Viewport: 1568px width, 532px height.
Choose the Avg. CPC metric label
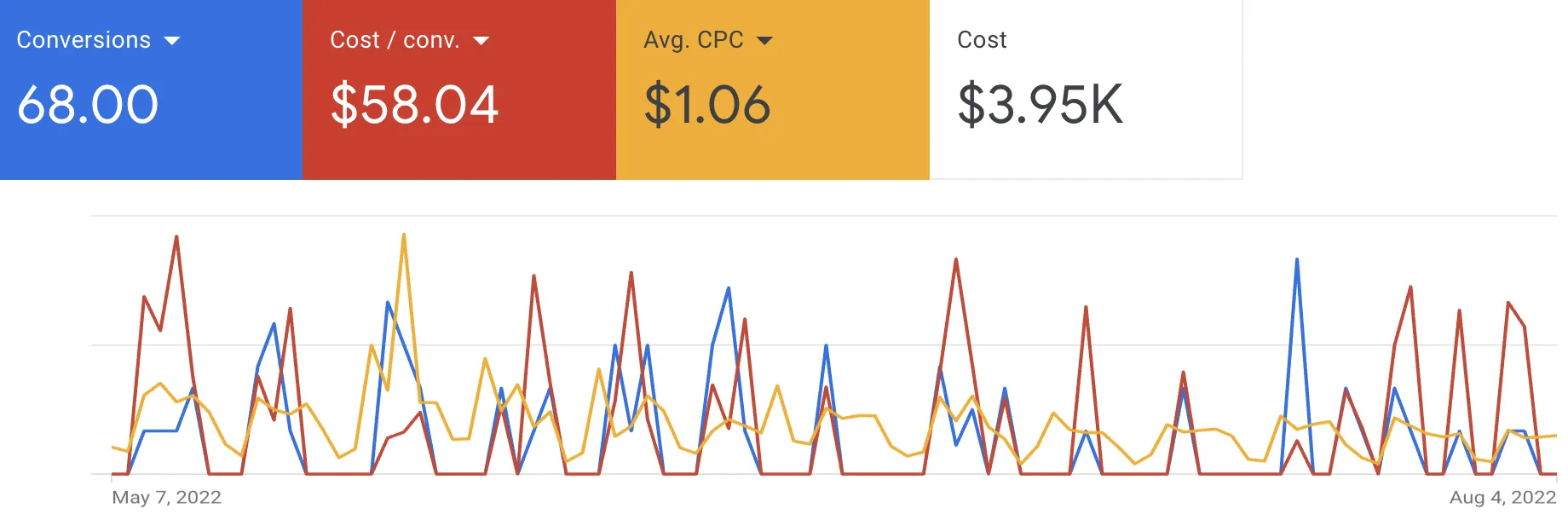pos(694,40)
